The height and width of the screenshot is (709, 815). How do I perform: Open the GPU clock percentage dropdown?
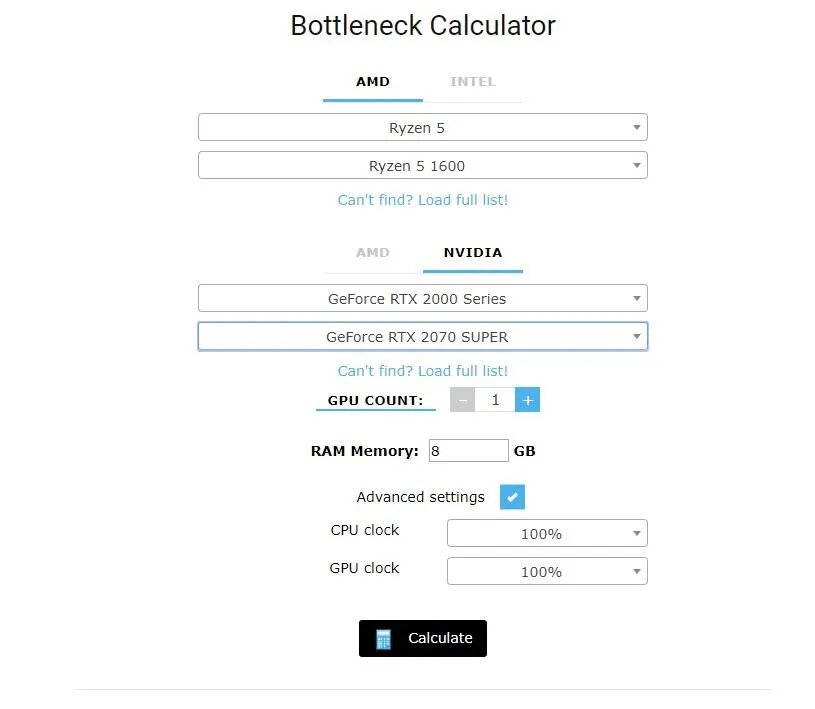[x=547, y=571]
